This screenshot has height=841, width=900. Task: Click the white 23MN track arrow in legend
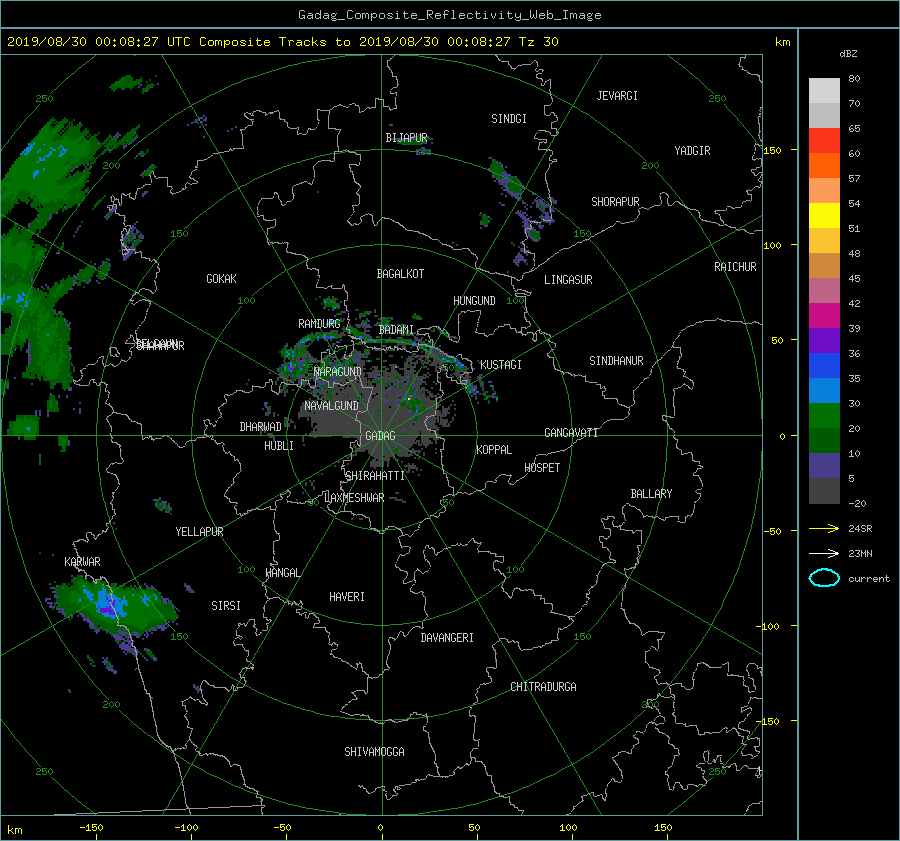pos(824,554)
